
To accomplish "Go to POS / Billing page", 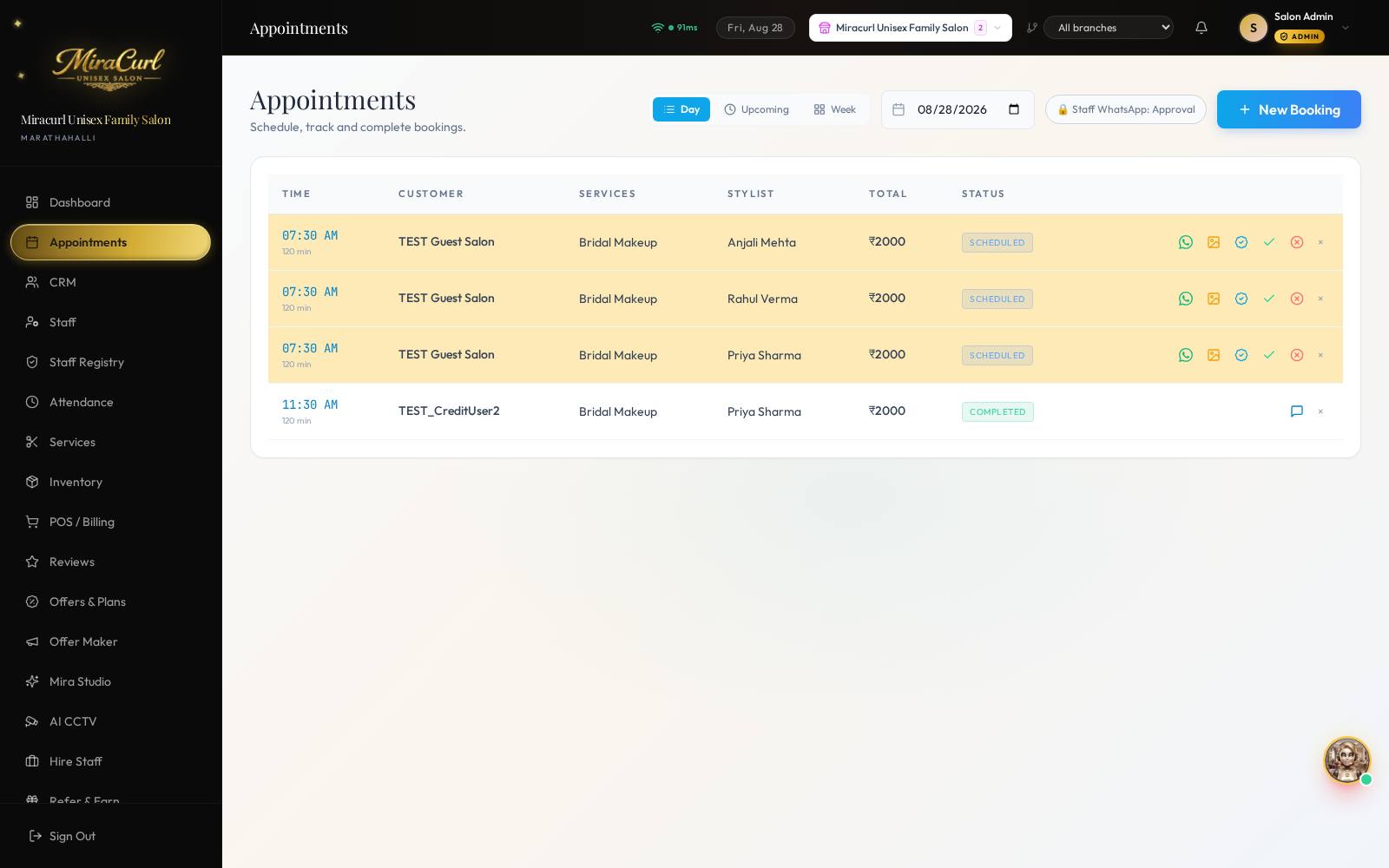I will (x=110, y=522).
